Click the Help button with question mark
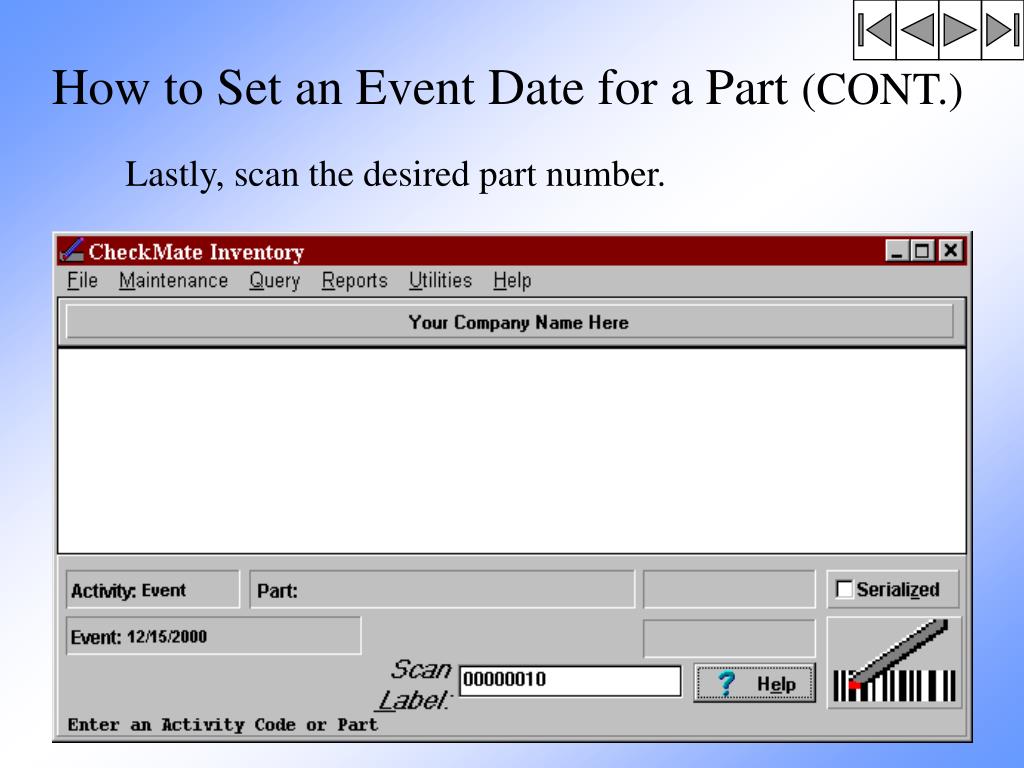This screenshot has width=1024, height=768. 755,683
